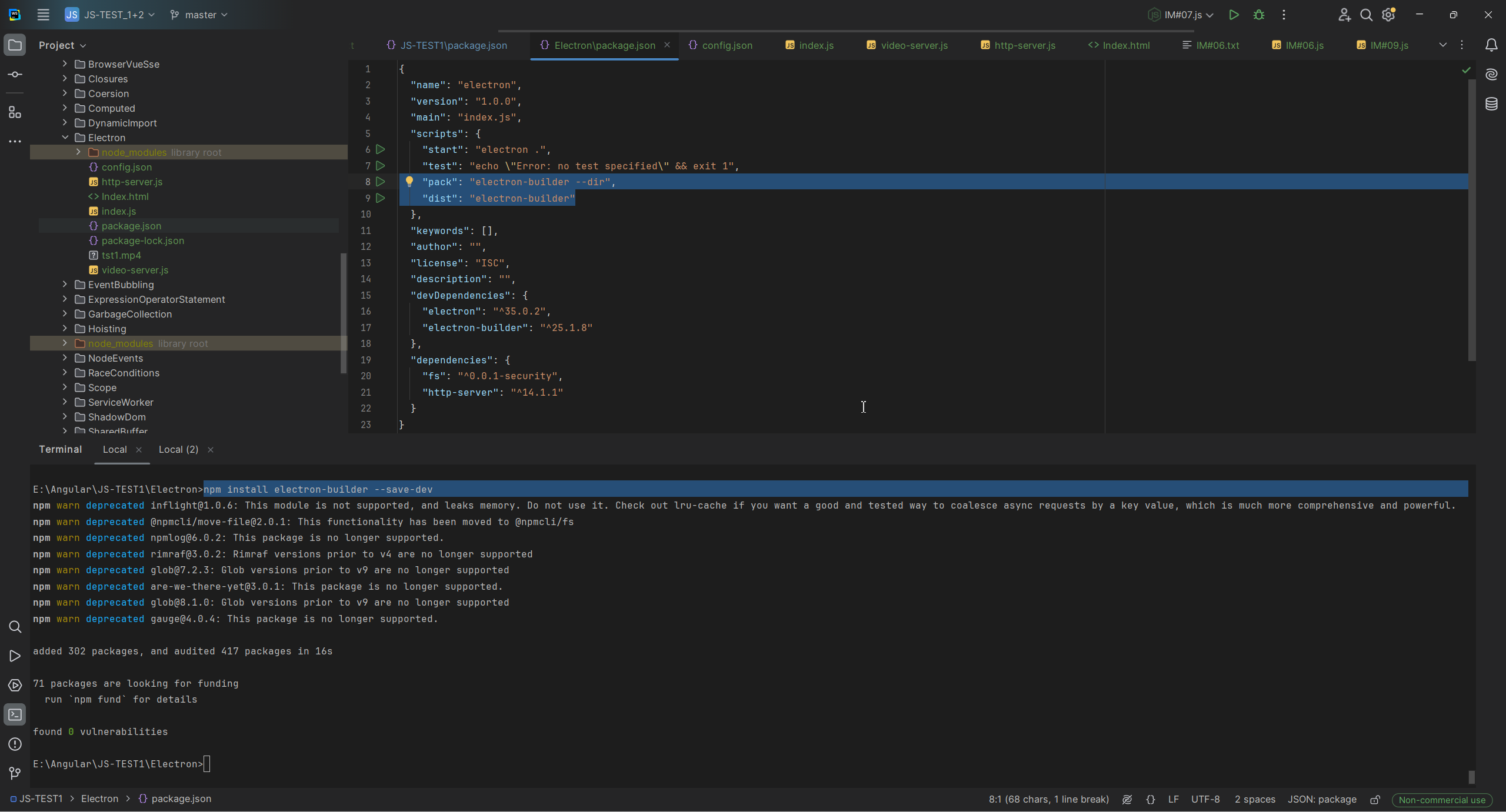This screenshot has height=812, width=1506.
Task: Toggle the Project tool window button
Action: (x=15, y=45)
